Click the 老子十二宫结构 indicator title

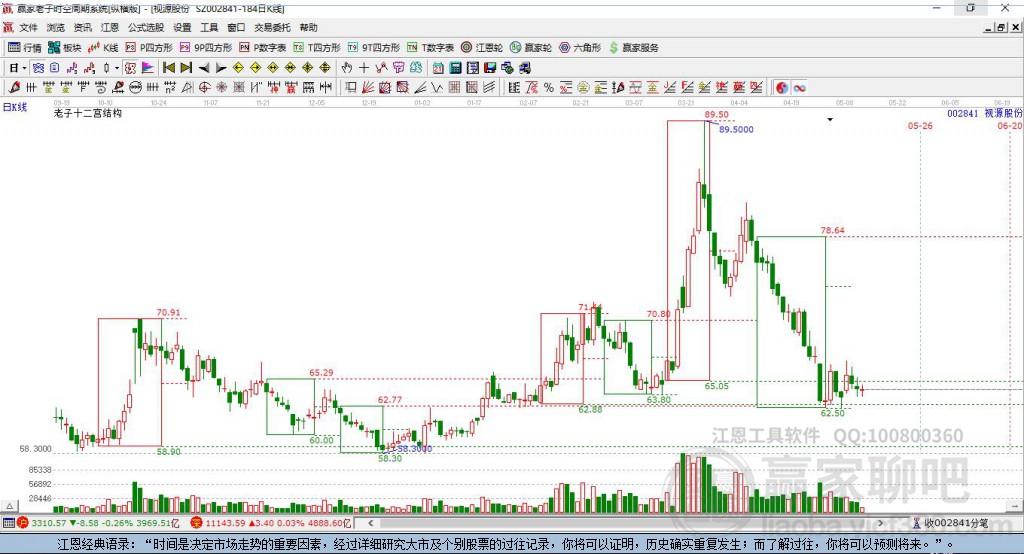point(88,113)
